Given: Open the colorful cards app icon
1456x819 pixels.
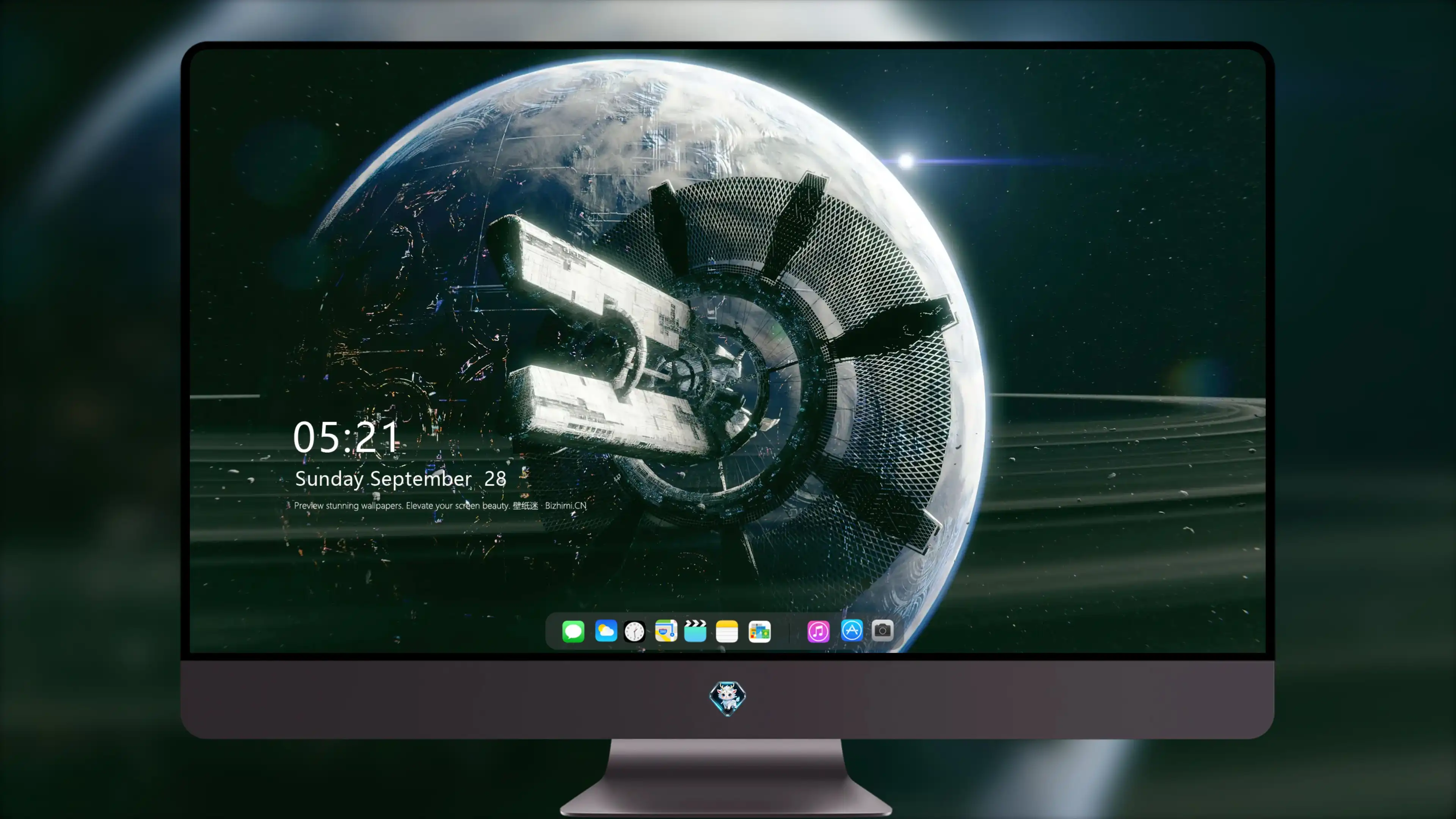Looking at the screenshot, I should coord(759,631).
